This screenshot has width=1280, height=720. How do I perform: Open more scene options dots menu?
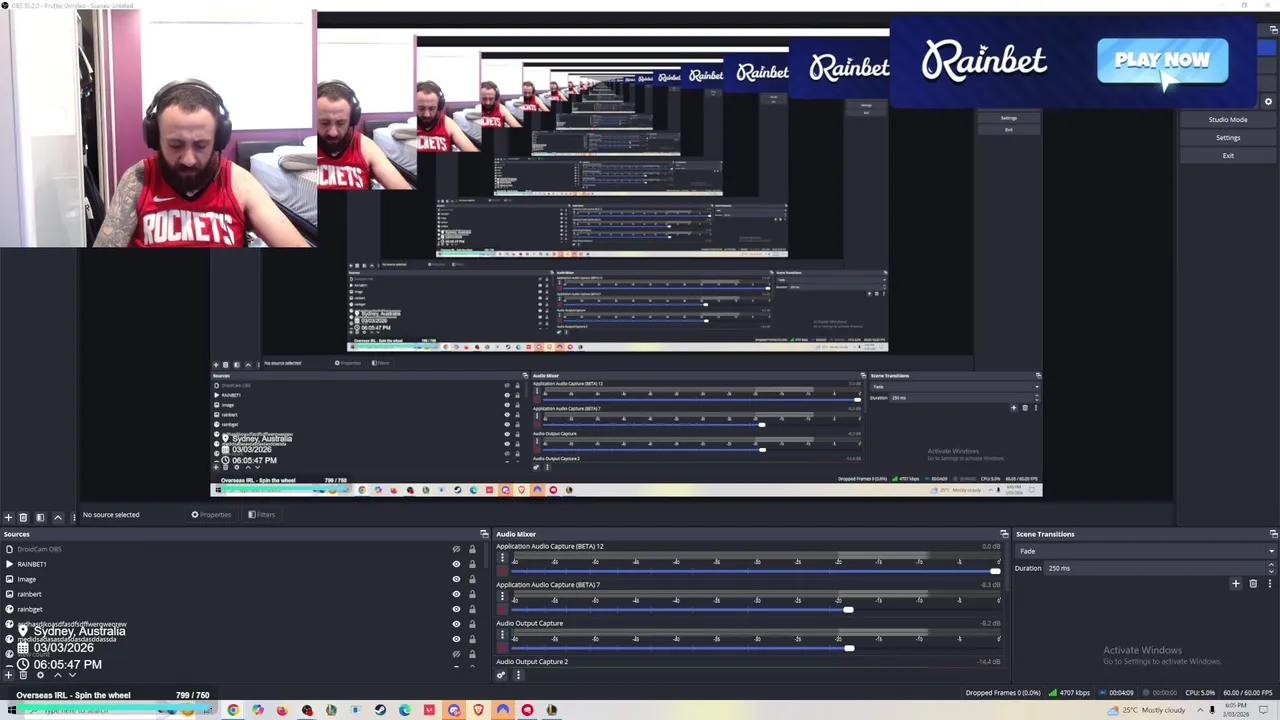coord(73,517)
